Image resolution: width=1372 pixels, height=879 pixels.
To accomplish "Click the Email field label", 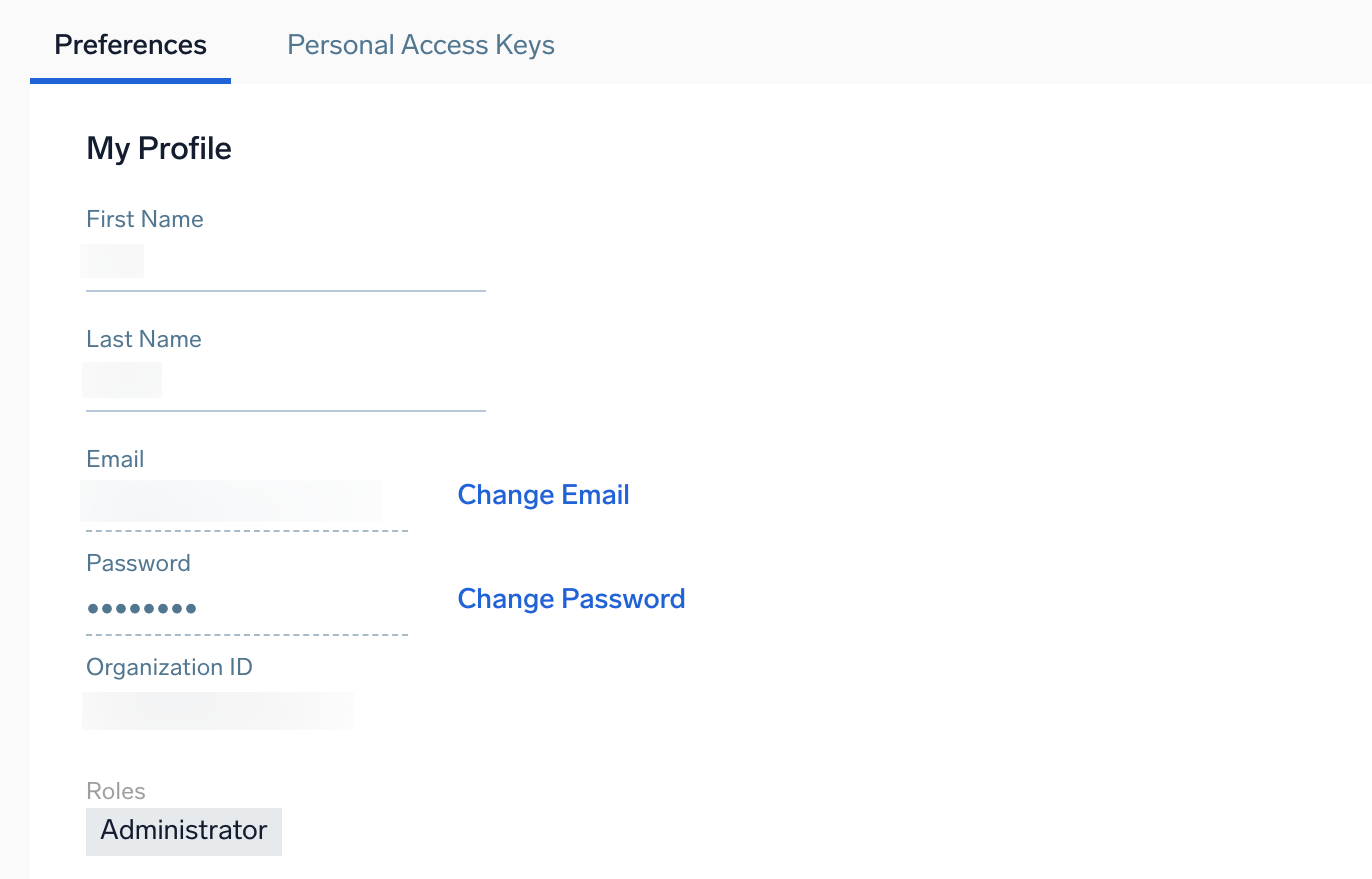I will pyautogui.click(x=115, y=459).
